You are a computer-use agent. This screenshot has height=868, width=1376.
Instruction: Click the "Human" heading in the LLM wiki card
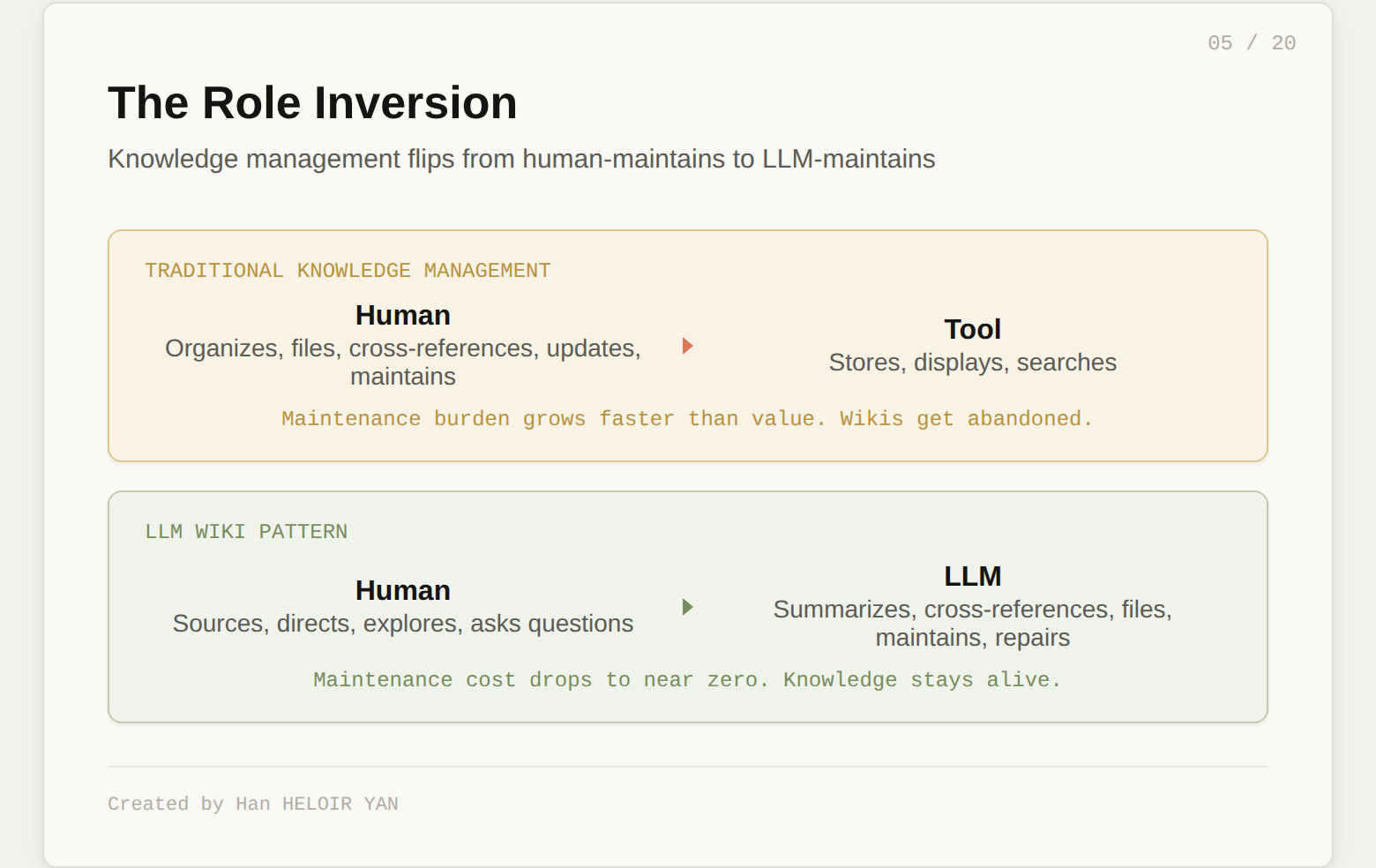point(403,590)
